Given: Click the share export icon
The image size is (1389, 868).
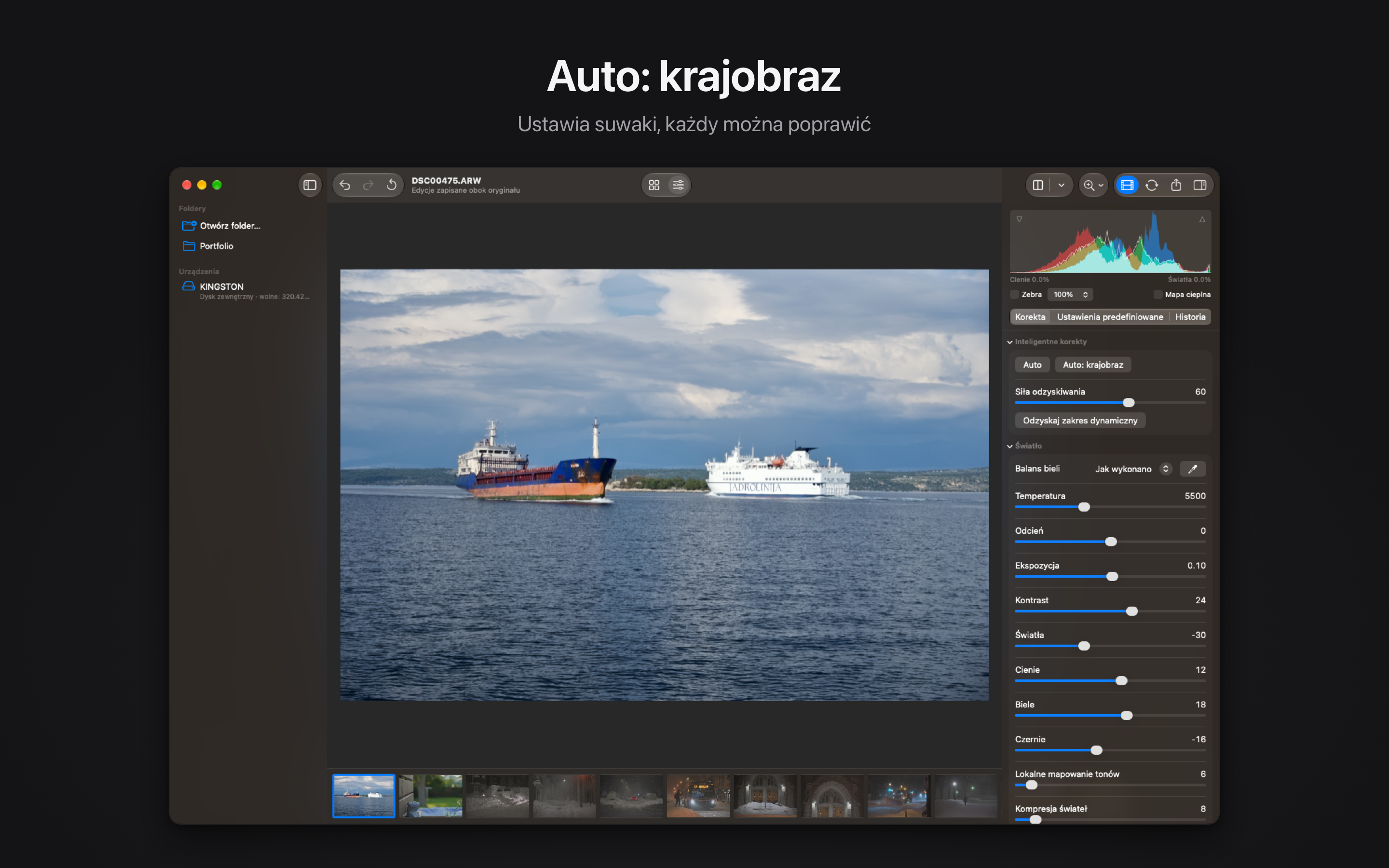Looking at the screenshot, I should tap(1175, 185).
